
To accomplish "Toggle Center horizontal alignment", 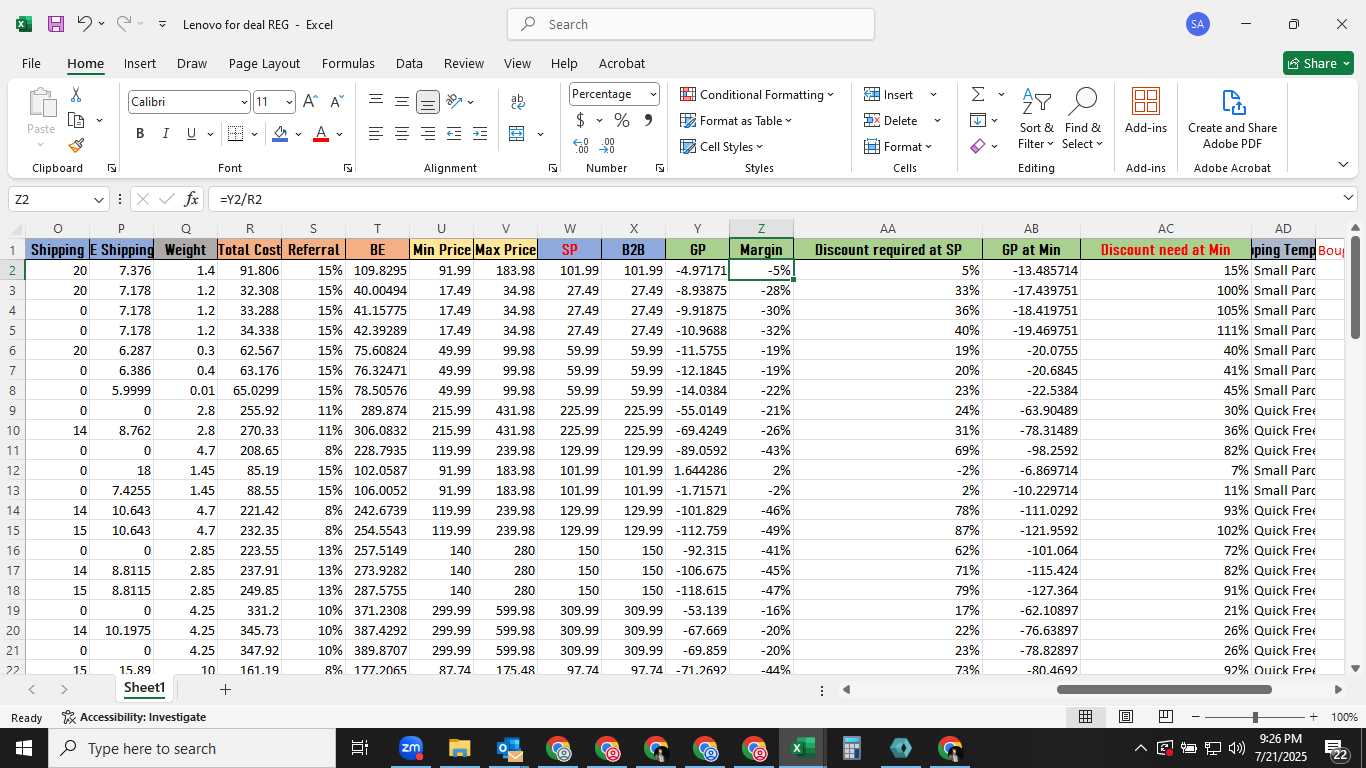I will pos(402,134).
